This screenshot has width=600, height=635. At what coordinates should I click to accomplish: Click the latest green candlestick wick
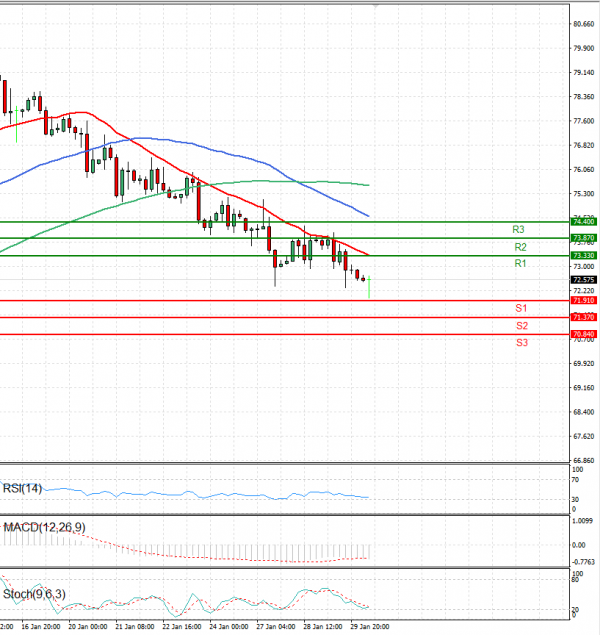(x=369, y=288)
